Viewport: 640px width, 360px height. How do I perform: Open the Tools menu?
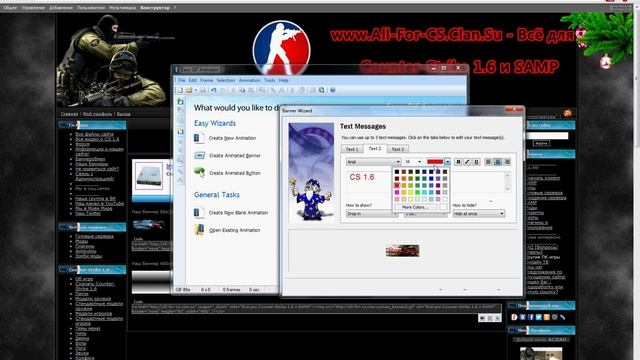(269, 80)
